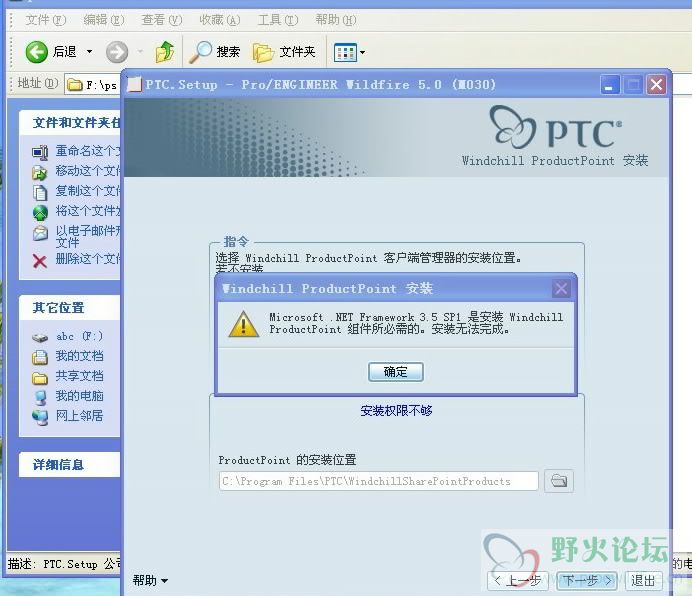Click the email envelope icon
Screen dimensions: 692x596
tap(40, 233)
